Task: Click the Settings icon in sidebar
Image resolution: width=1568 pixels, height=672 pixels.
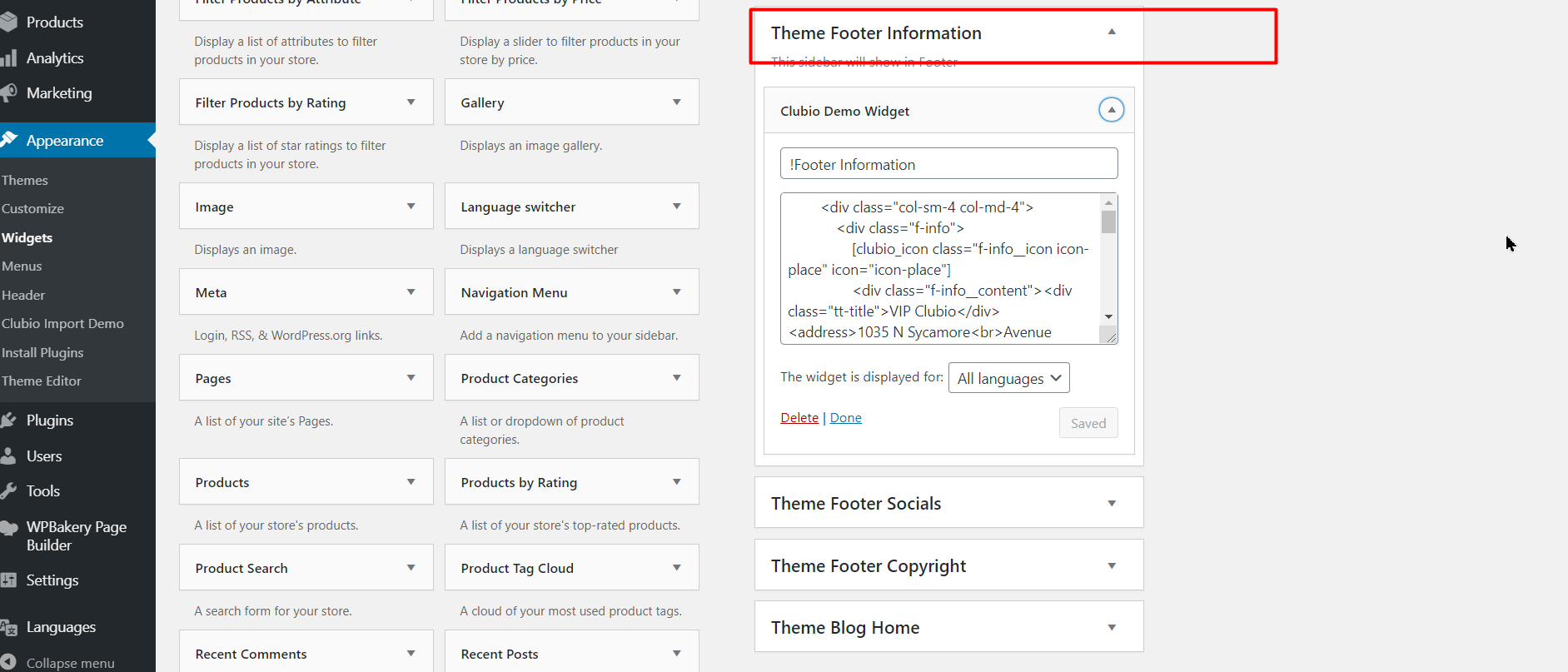Action: [x=9, y=580]
